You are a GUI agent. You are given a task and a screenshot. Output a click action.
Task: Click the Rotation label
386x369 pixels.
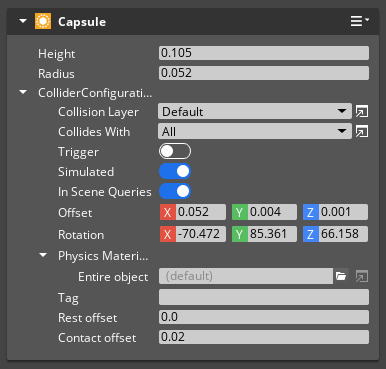point(81,235)
